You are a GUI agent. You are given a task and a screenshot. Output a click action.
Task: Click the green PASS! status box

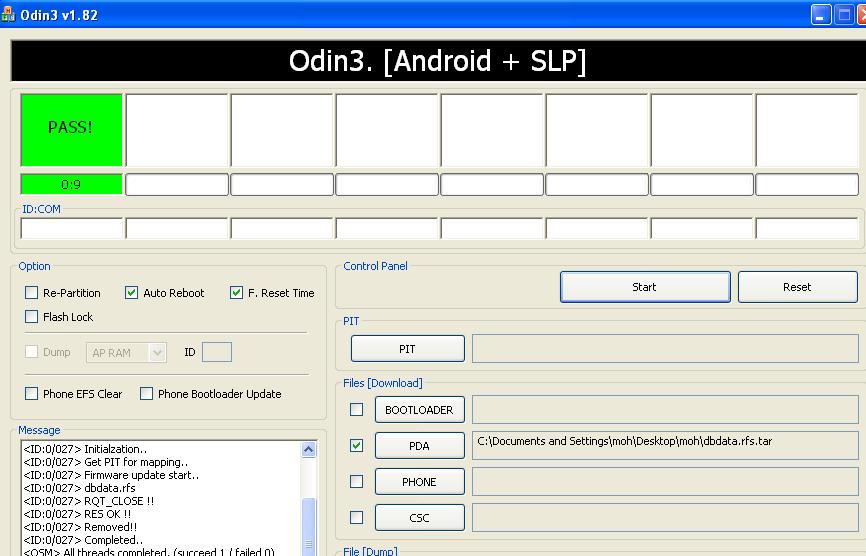point(71,130)
